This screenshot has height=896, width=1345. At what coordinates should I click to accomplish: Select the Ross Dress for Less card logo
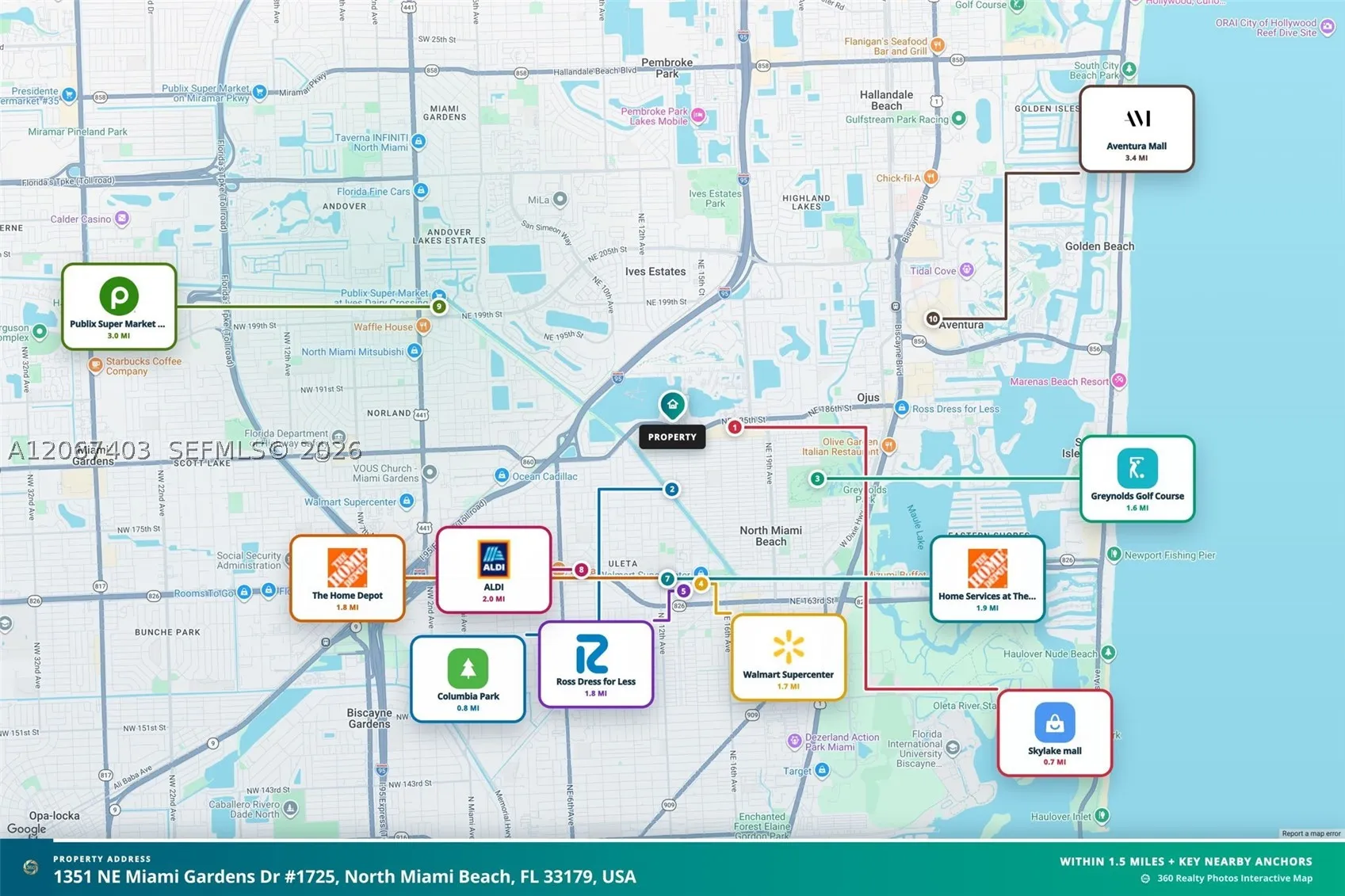[592, 654]
